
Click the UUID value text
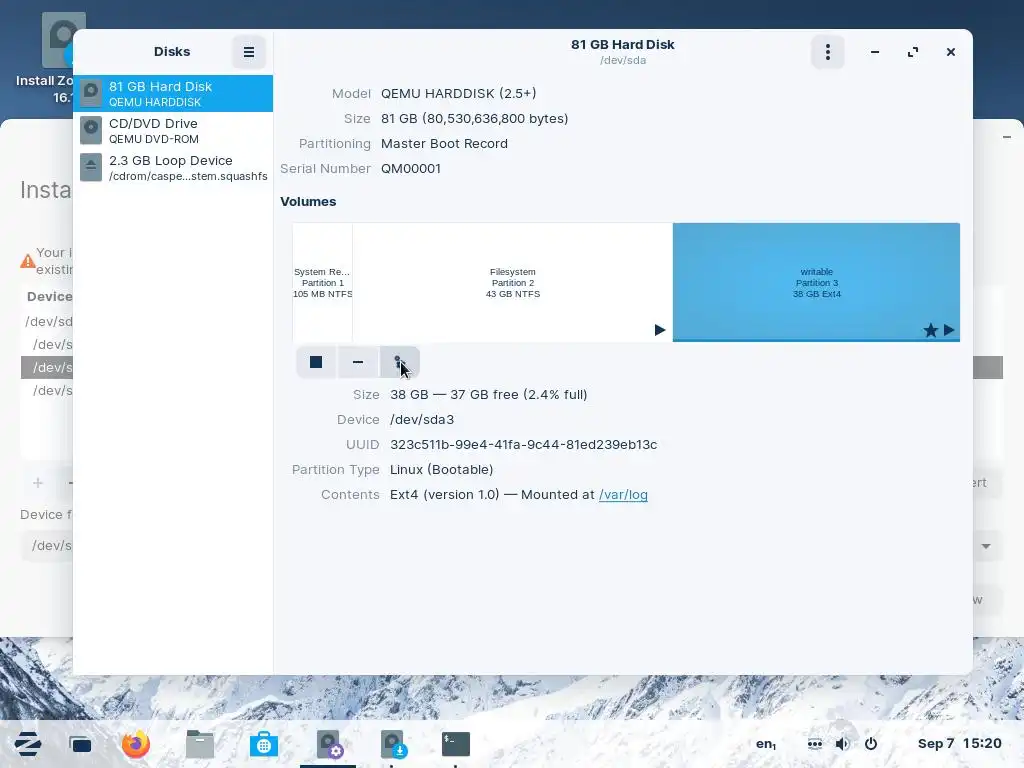point(523,445)
